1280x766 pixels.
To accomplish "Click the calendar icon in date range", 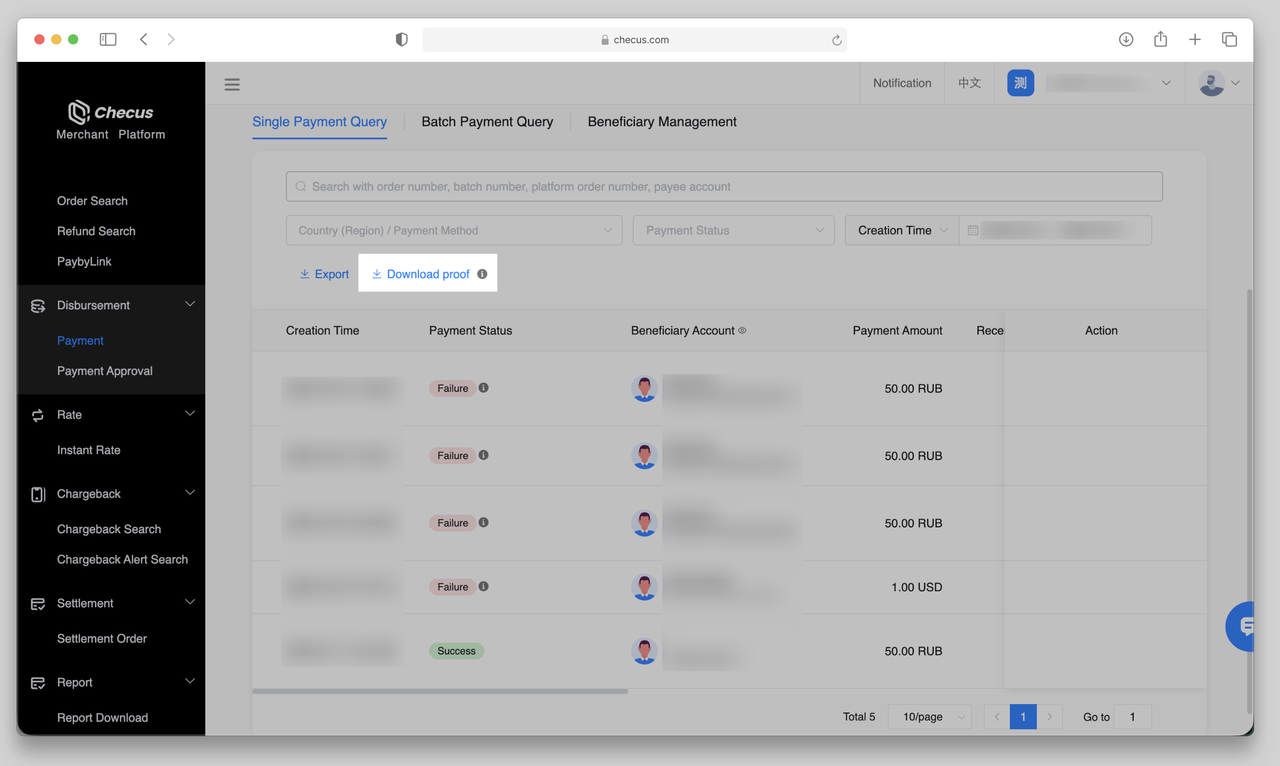I will click(973, 230).
